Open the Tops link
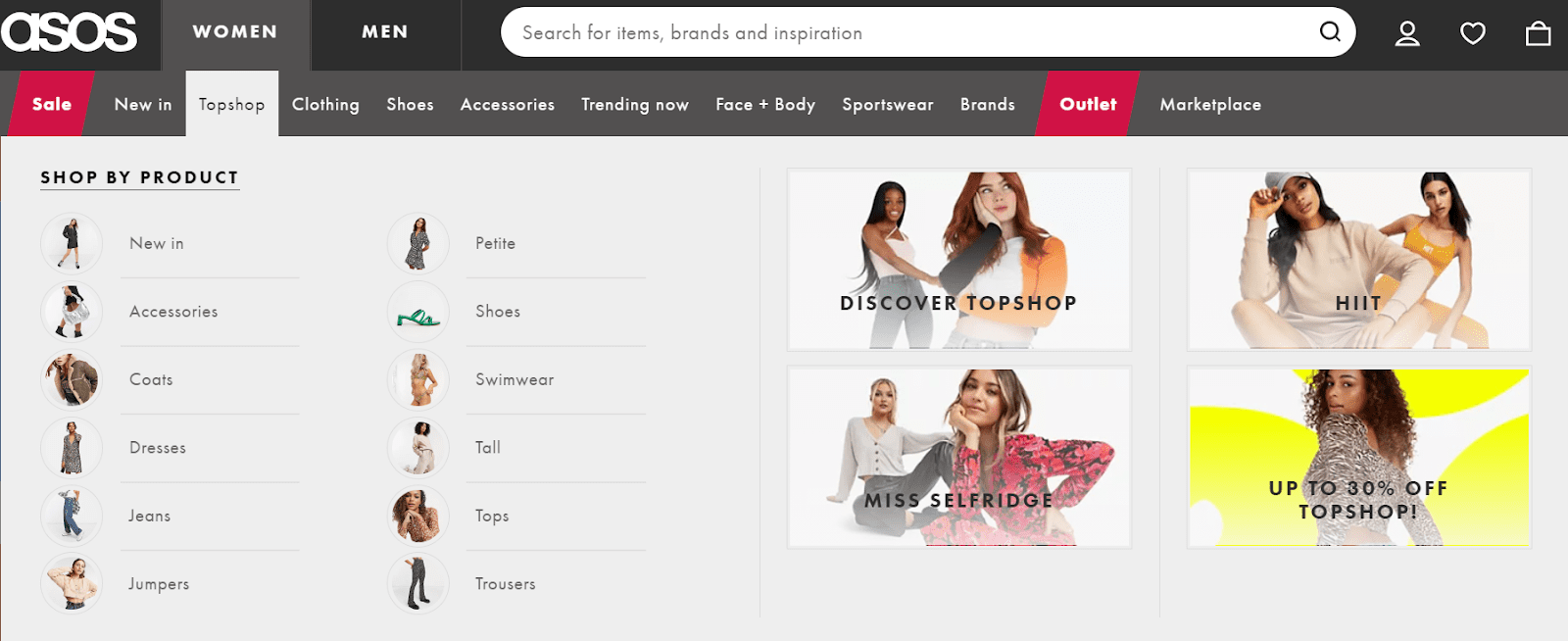The image size is (1568, 641). pos(492,516)
